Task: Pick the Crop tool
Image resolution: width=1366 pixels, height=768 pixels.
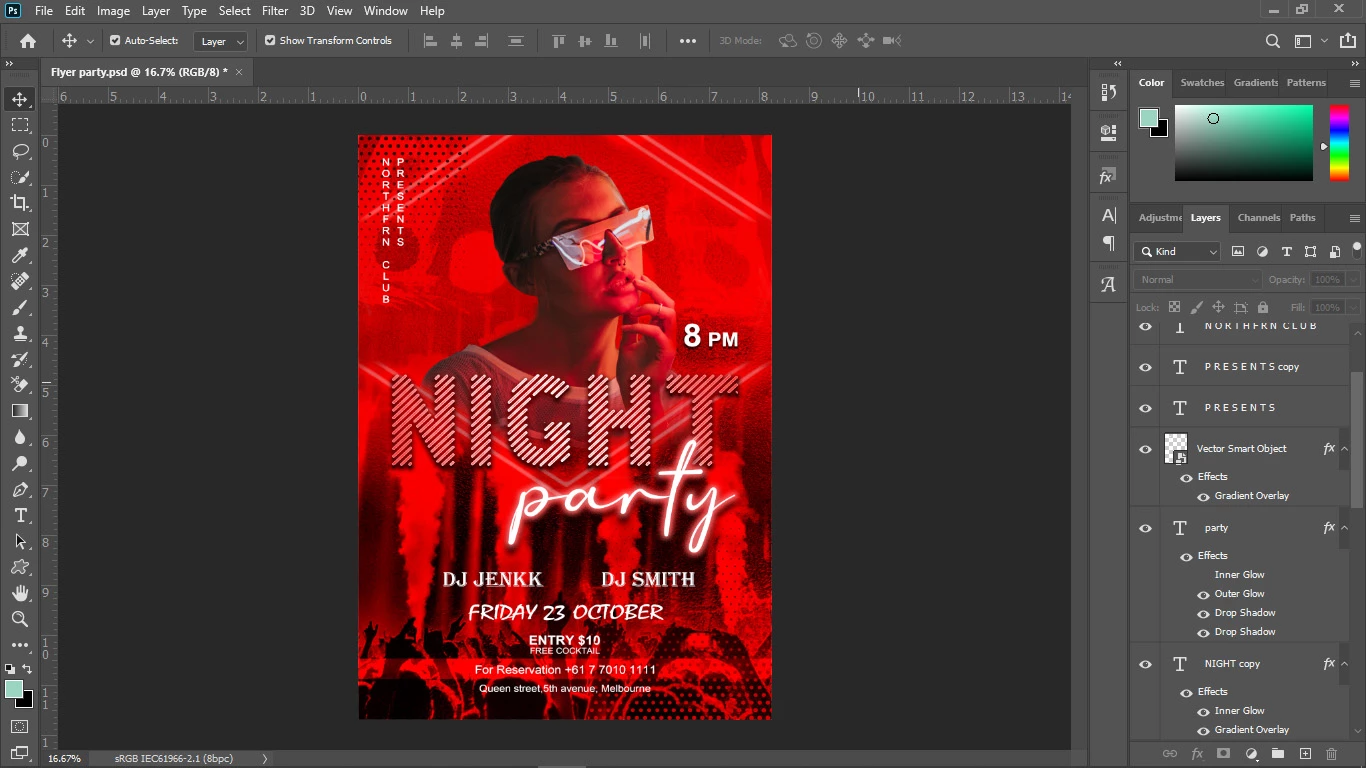Action: (x=20, y=203)
